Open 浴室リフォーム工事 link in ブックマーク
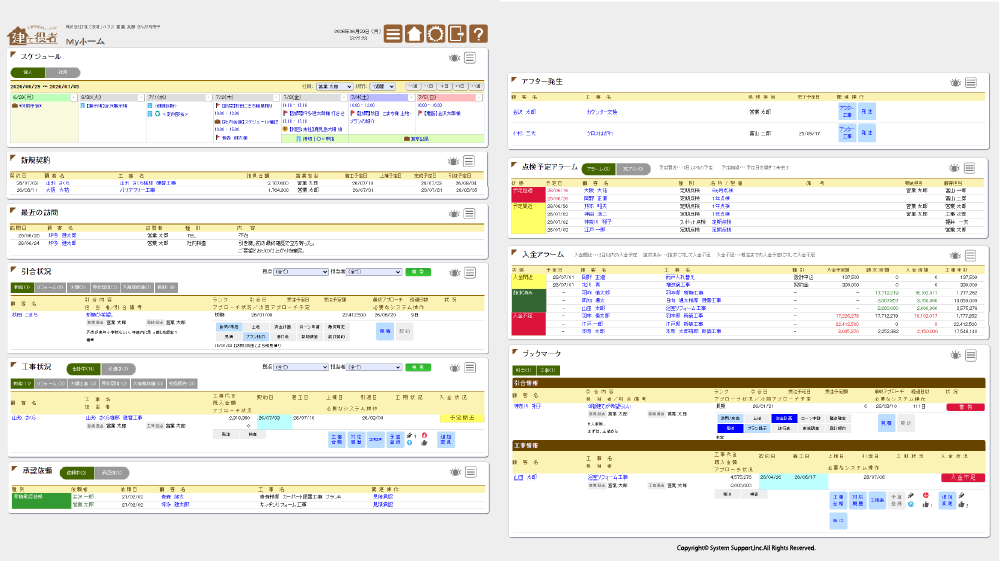This screenshot has width=1000, height=561. (607, 477)
